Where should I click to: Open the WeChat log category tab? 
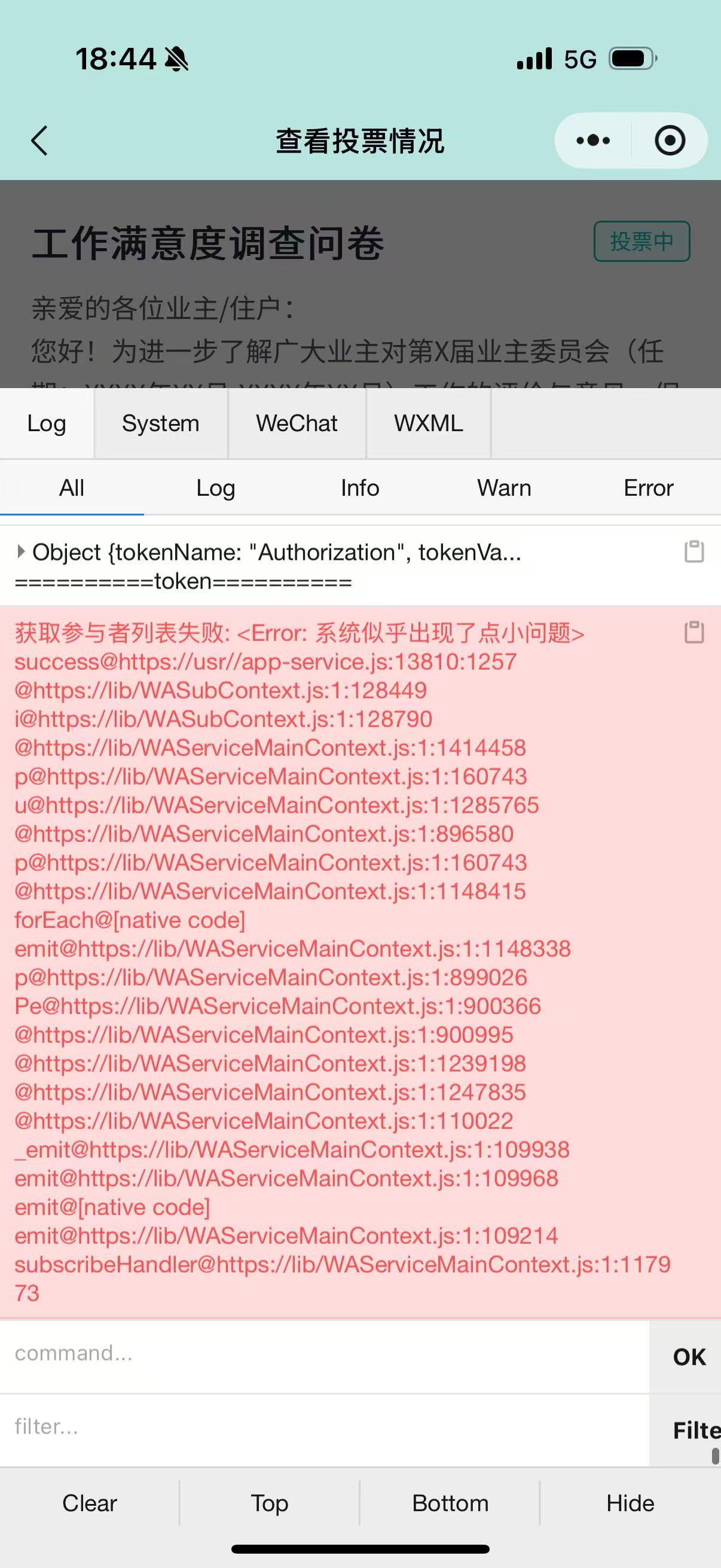[x=297, y=423]
